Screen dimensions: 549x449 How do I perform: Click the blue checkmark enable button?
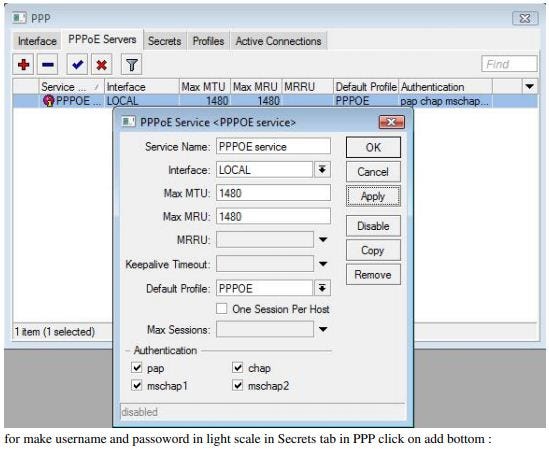77,64
